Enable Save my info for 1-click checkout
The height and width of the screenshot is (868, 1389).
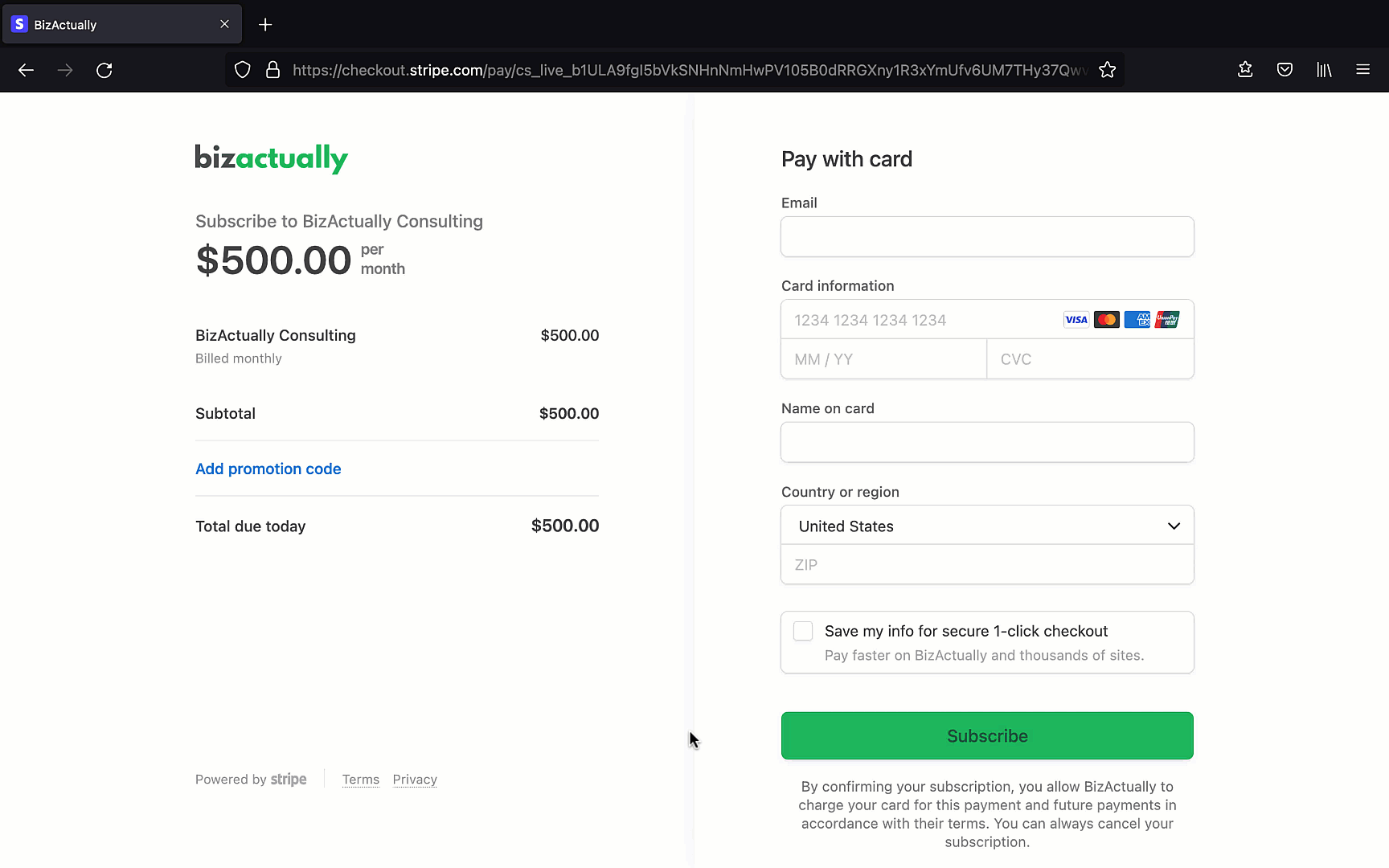pyautogui.click(x=803, y=631)
